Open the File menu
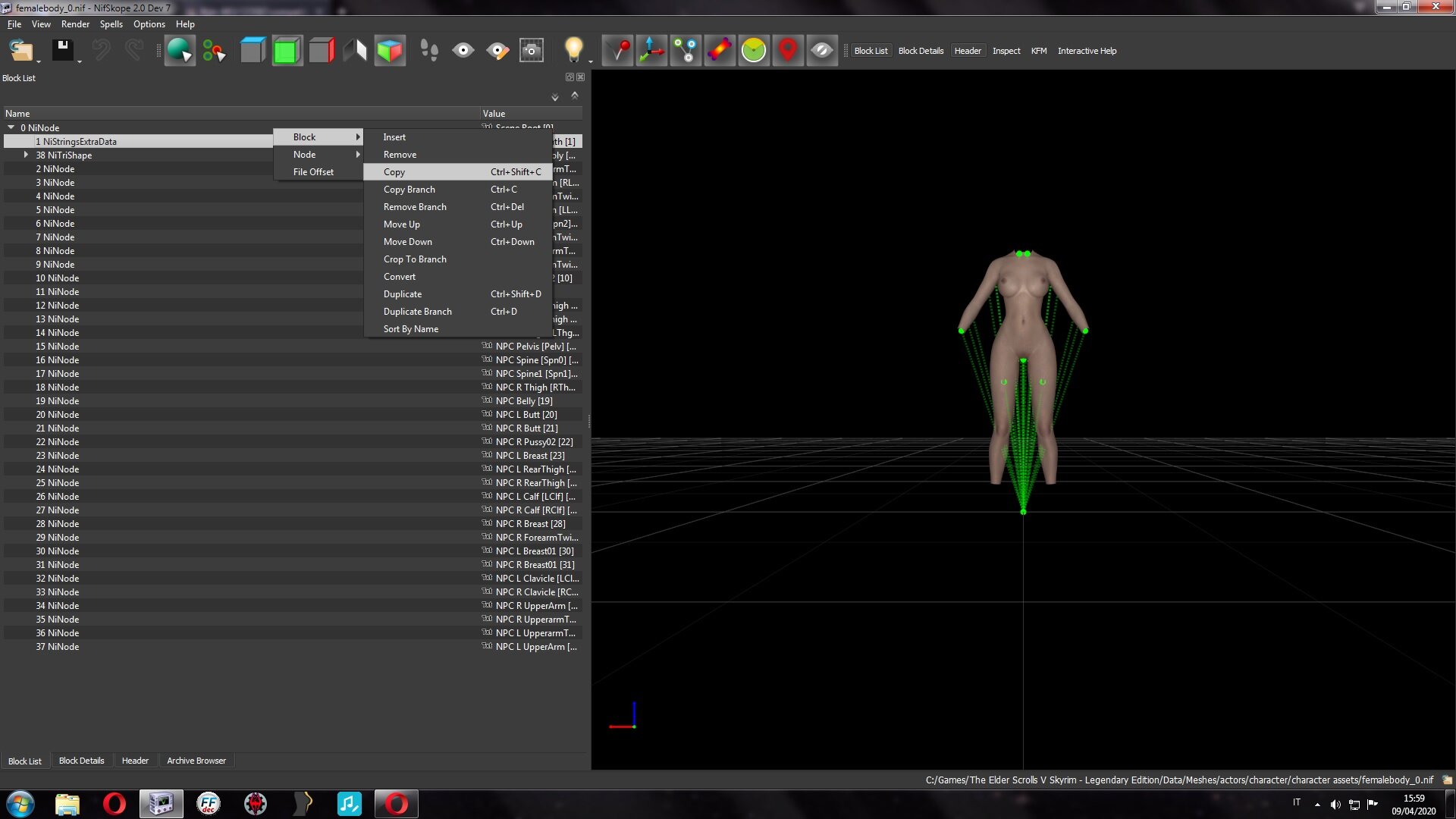 (x=14, y=24)
